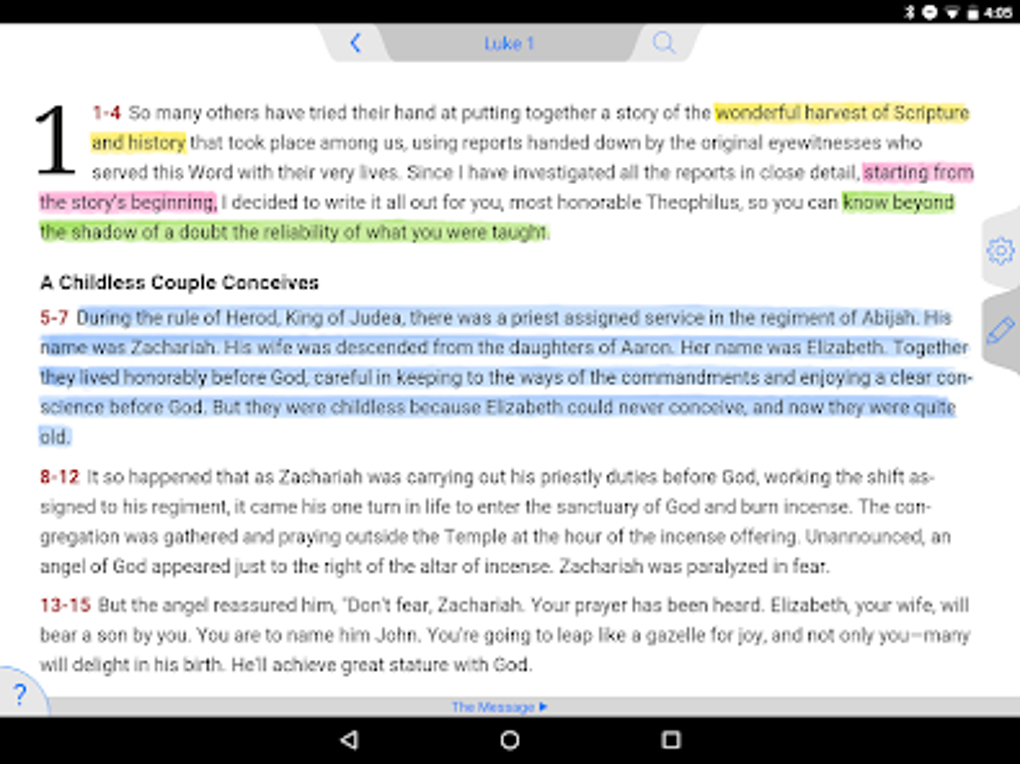The image size is (1020, 764).
Task: Tap the Android home circle button
Action: [x=510, y=740]
